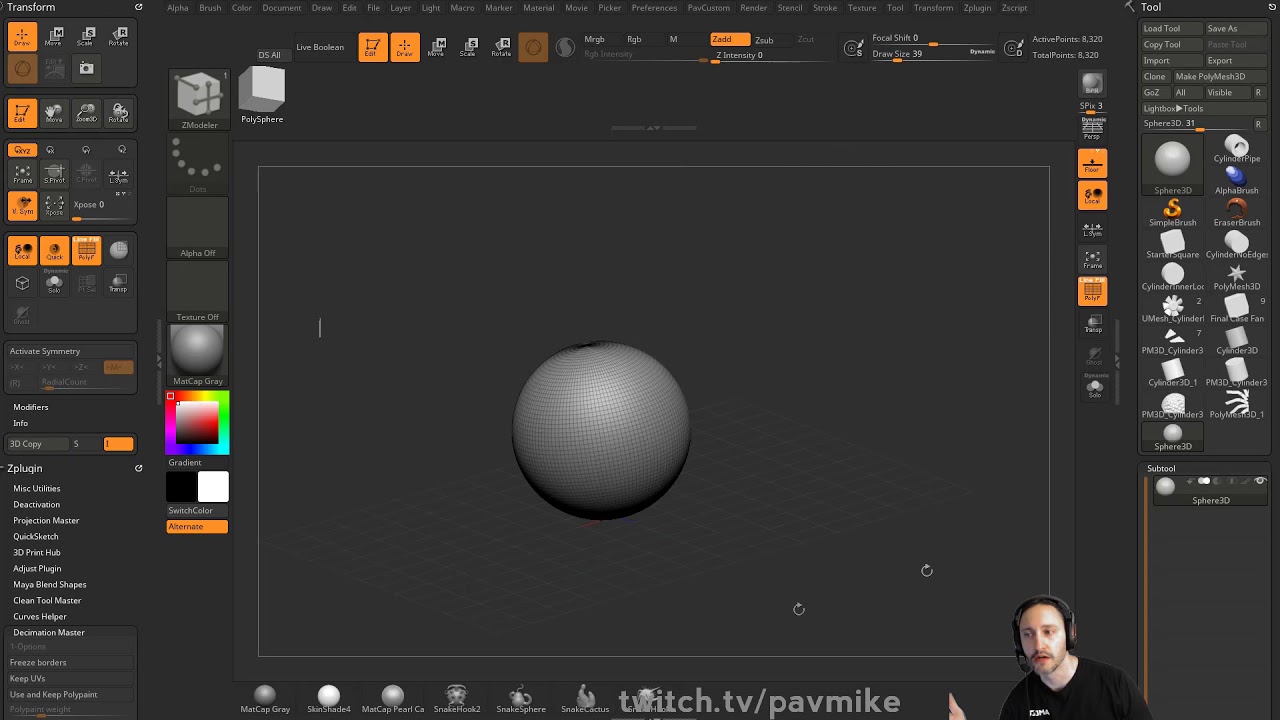This screenshot has width=1280, height=720.
Task: Pick a color in the color picker square
Action: pos(197,423)
